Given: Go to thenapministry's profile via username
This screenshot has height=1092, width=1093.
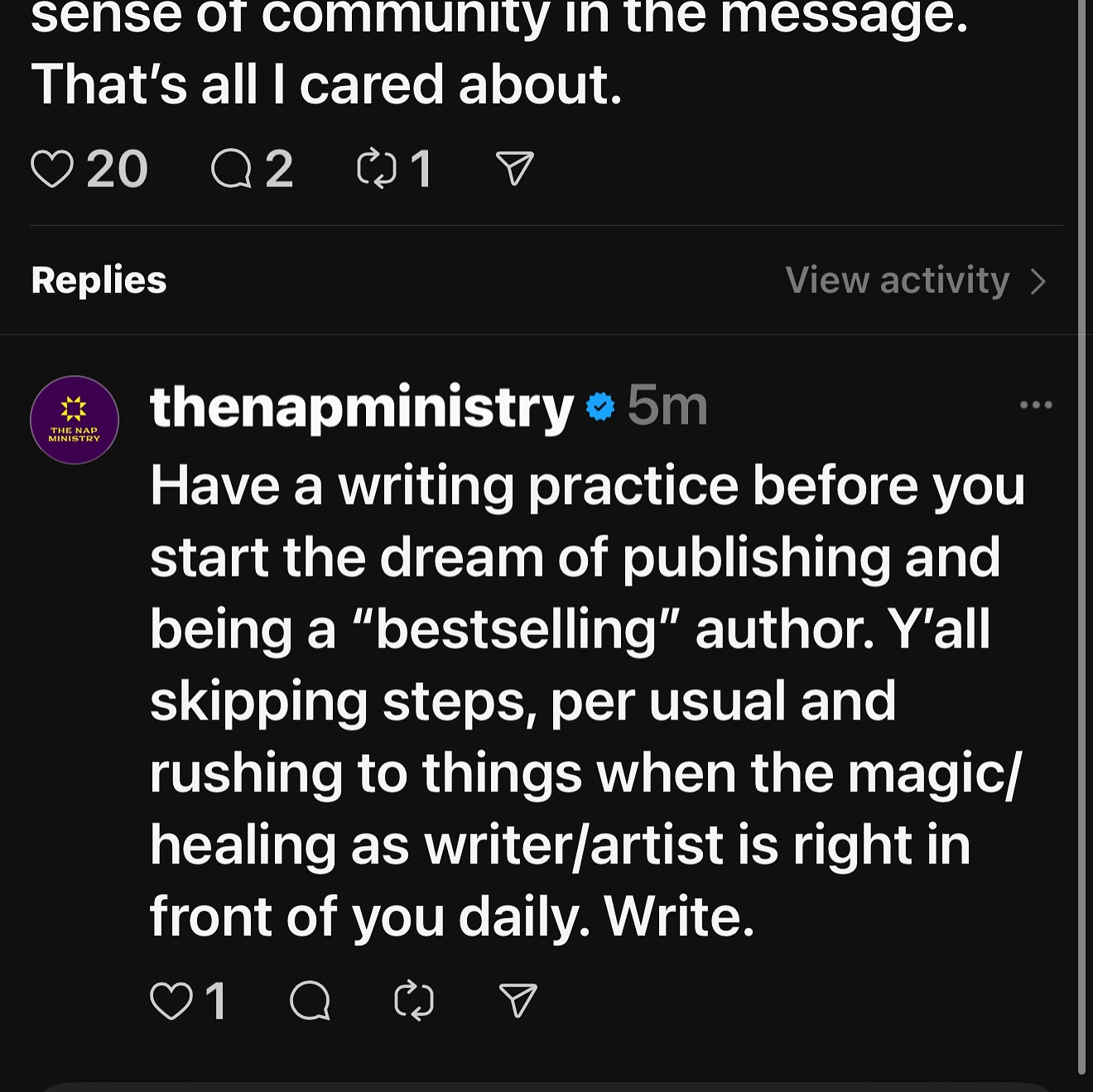Looking at the screenshot, I should (x=361, y=406).
